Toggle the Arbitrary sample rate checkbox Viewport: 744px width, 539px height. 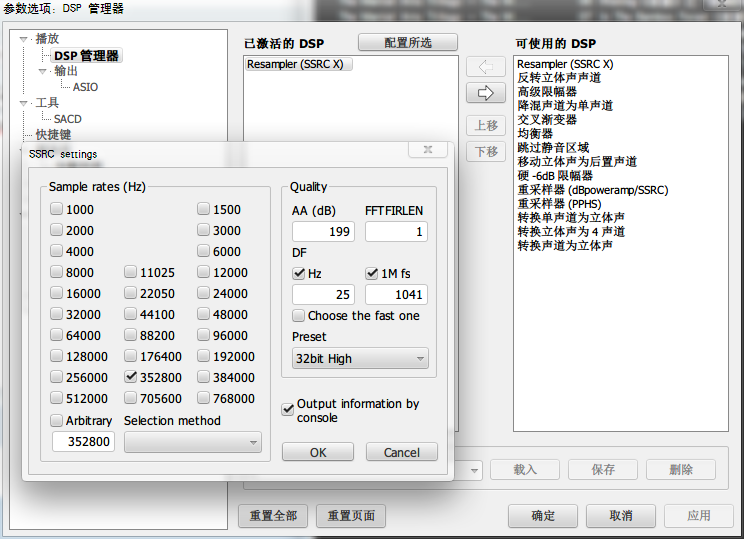tap(58, 420)
